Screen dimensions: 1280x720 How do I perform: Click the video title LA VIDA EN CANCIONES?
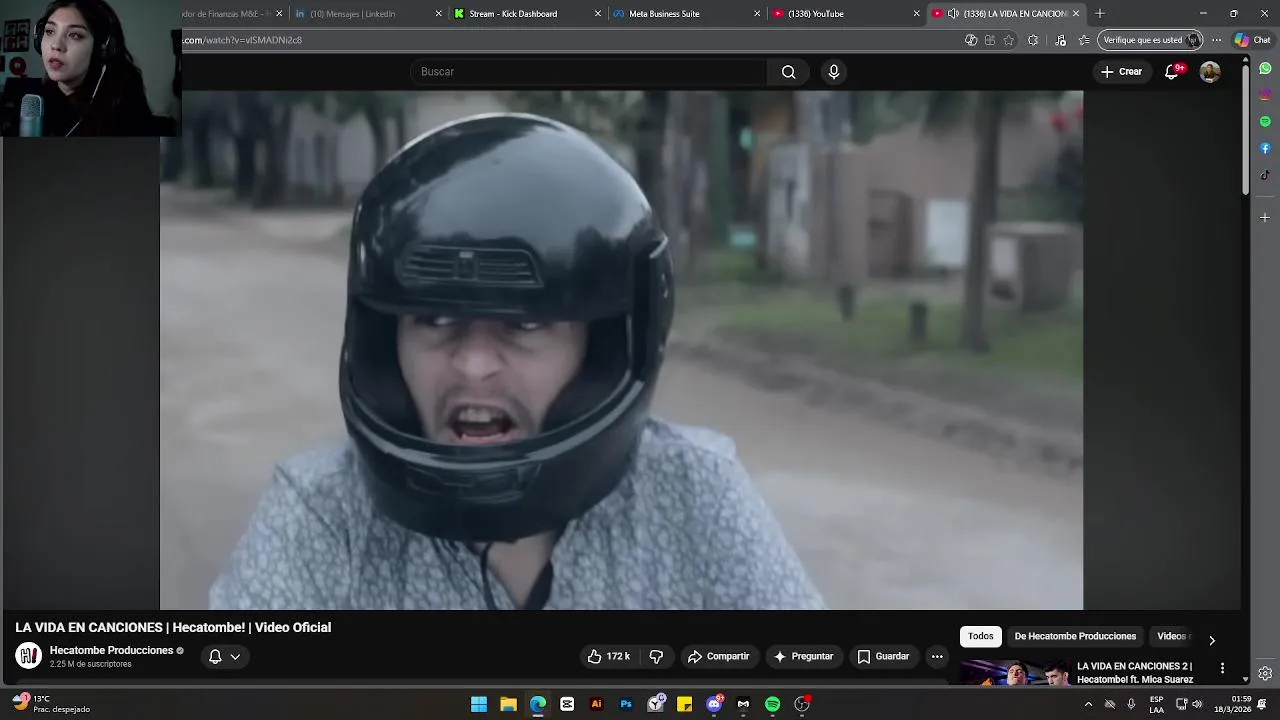(173, 627)
